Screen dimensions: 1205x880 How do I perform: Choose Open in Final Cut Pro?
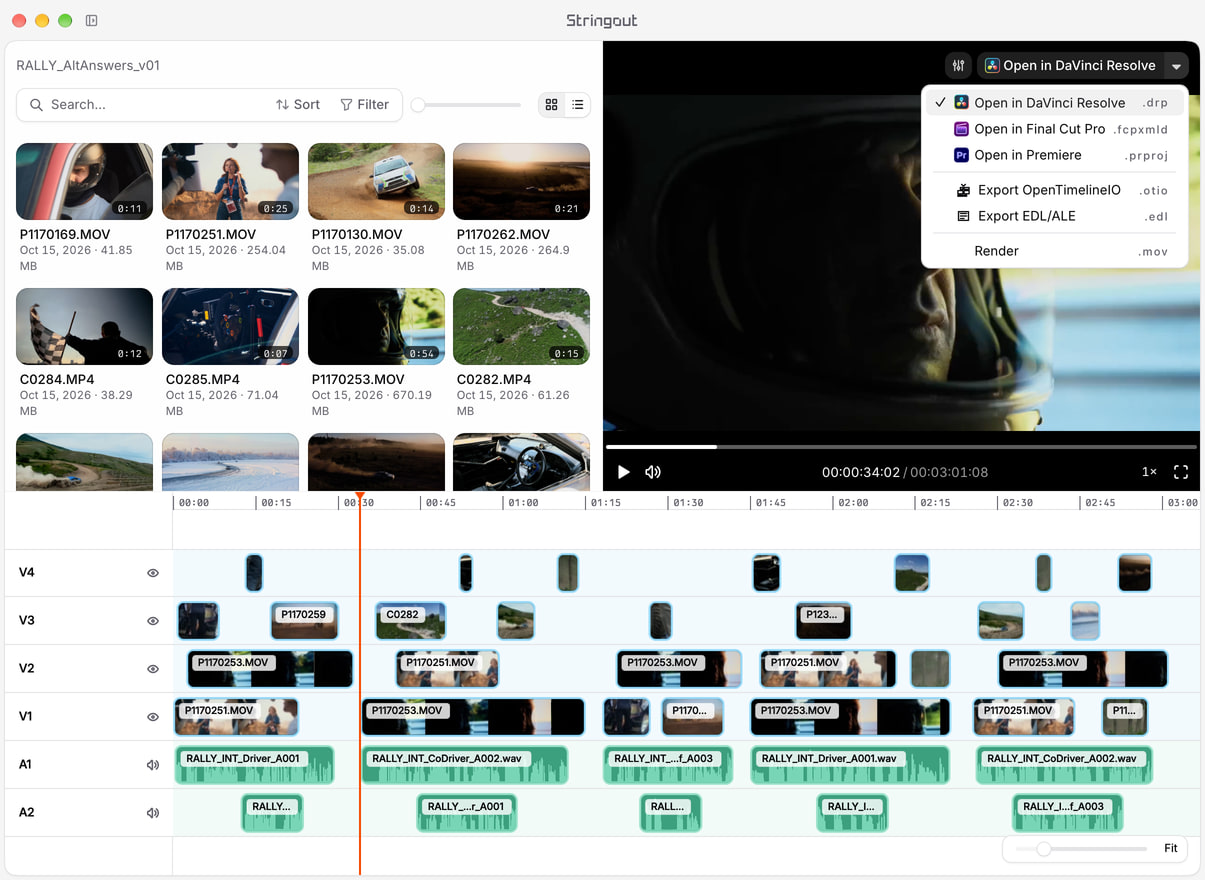point(1055,129)
